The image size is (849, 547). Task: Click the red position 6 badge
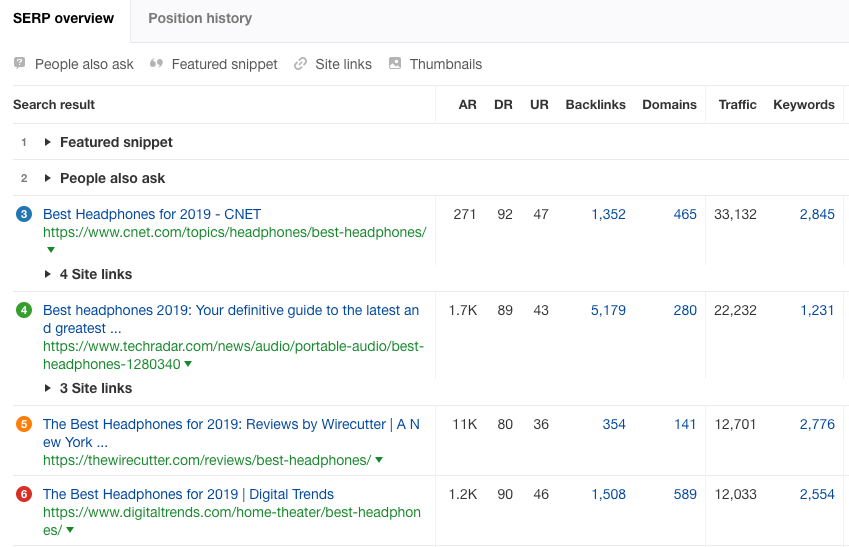(24, 494)
